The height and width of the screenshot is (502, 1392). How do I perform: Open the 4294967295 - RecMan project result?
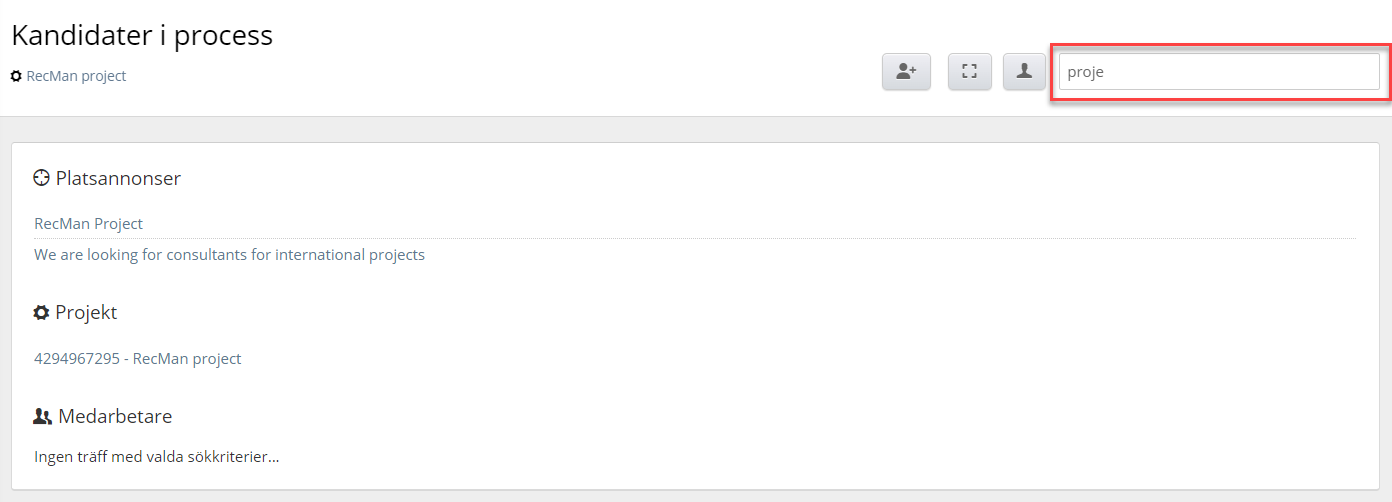coord(137,358)
